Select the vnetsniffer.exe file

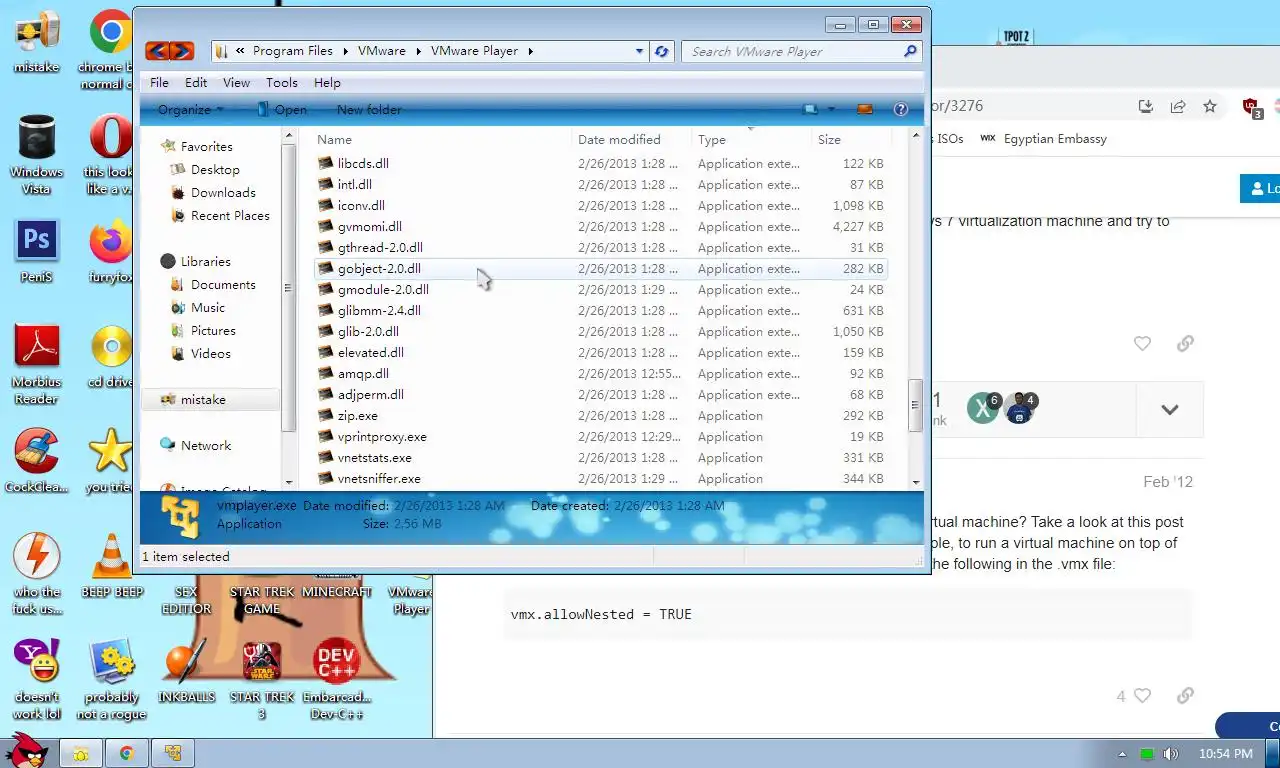point(600,479)
